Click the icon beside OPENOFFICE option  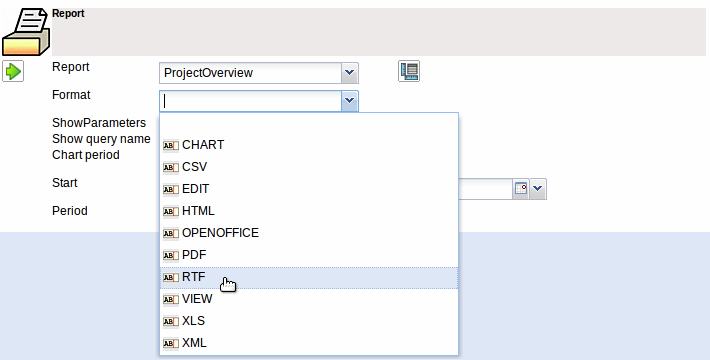[171, 233]
